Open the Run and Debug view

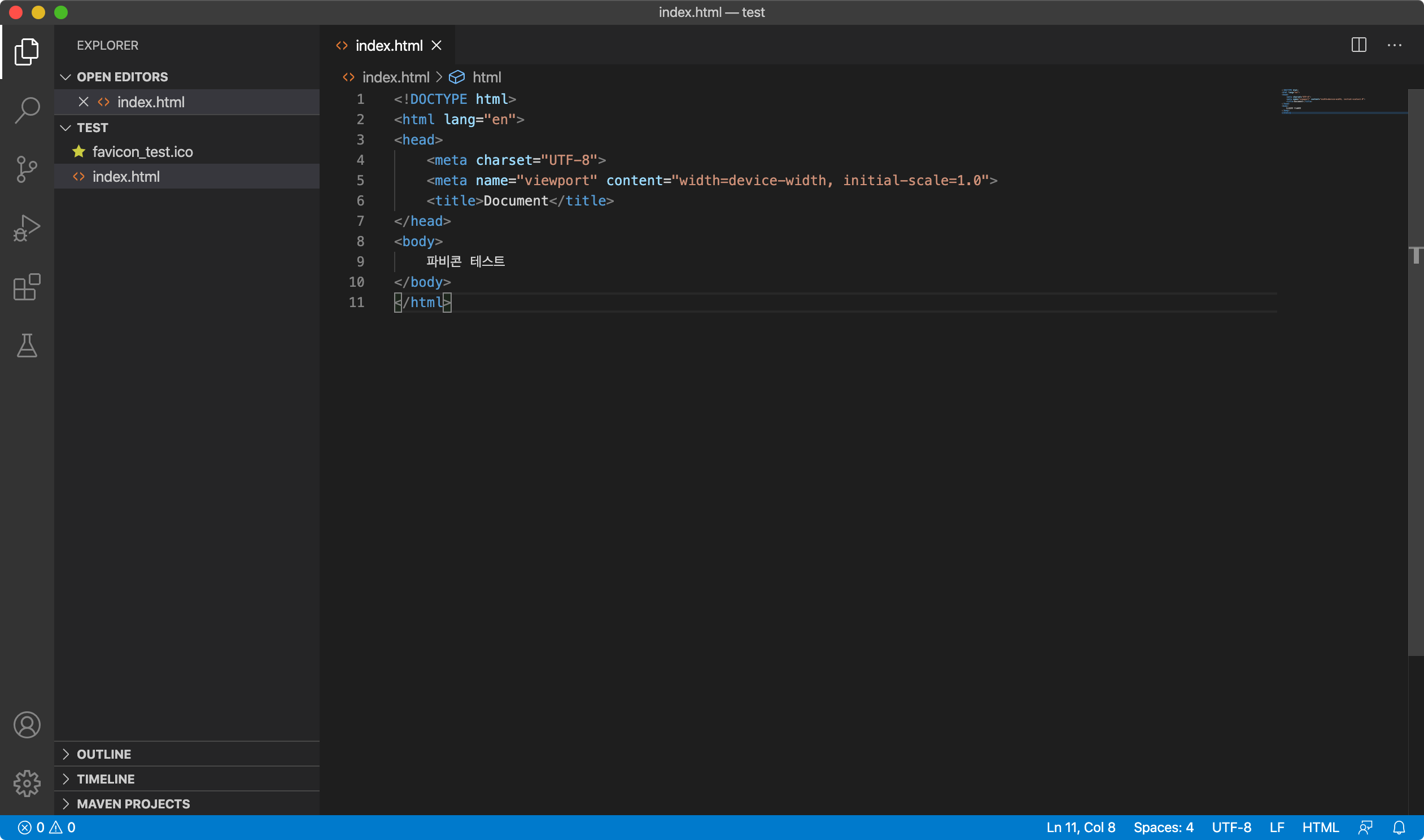27,228
